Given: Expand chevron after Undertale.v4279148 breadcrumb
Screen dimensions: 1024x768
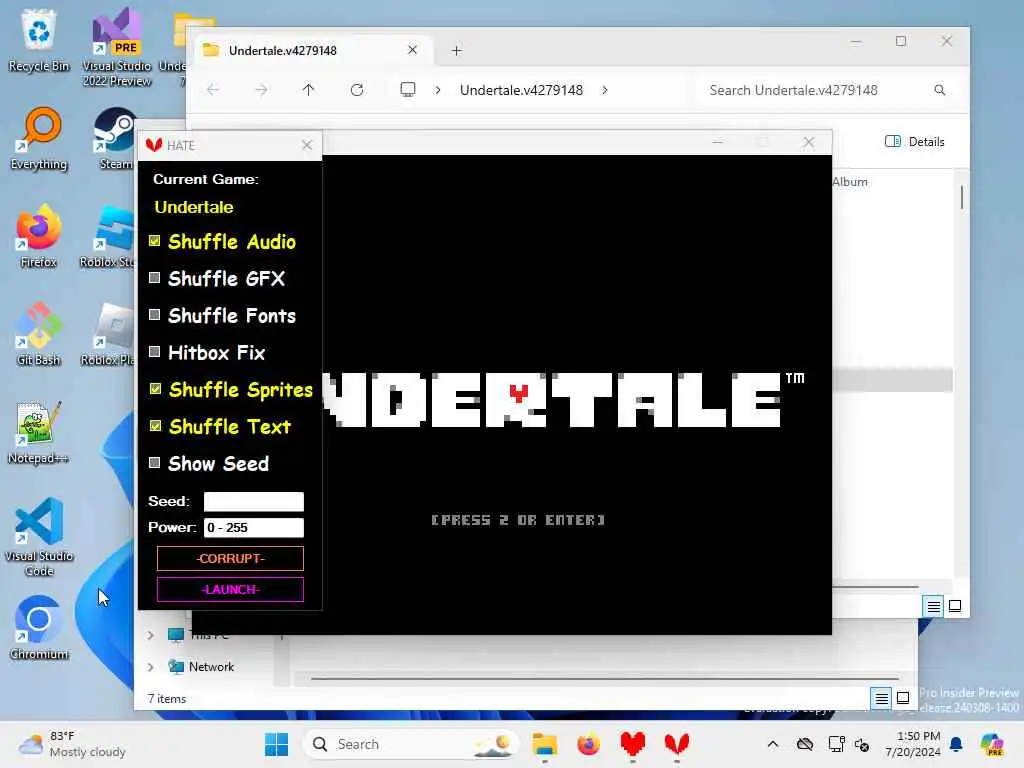Looking at the screenshot, I should tap(605, 90).
